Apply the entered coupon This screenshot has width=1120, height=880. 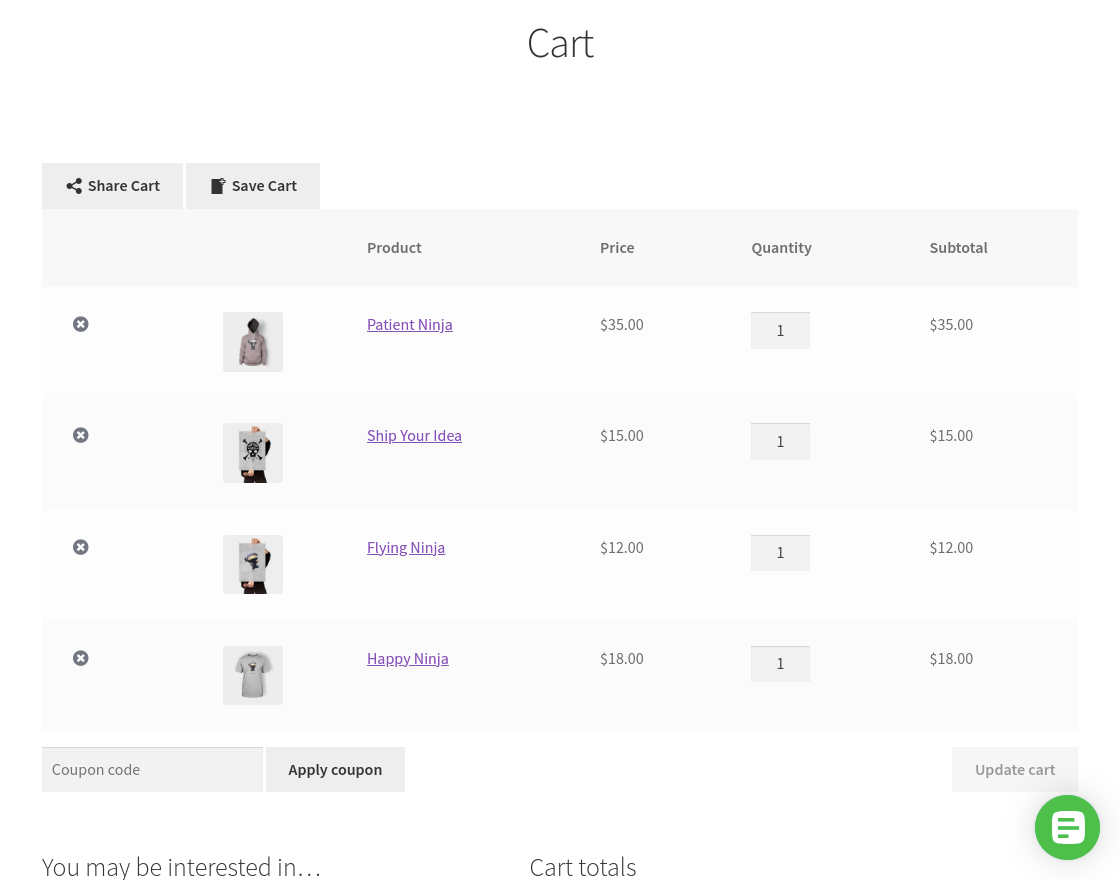coord(335,769)
